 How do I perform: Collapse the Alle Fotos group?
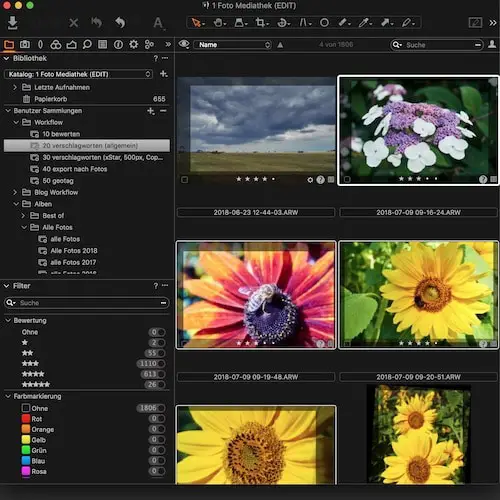pyautogui.click(x=24, y=227)
